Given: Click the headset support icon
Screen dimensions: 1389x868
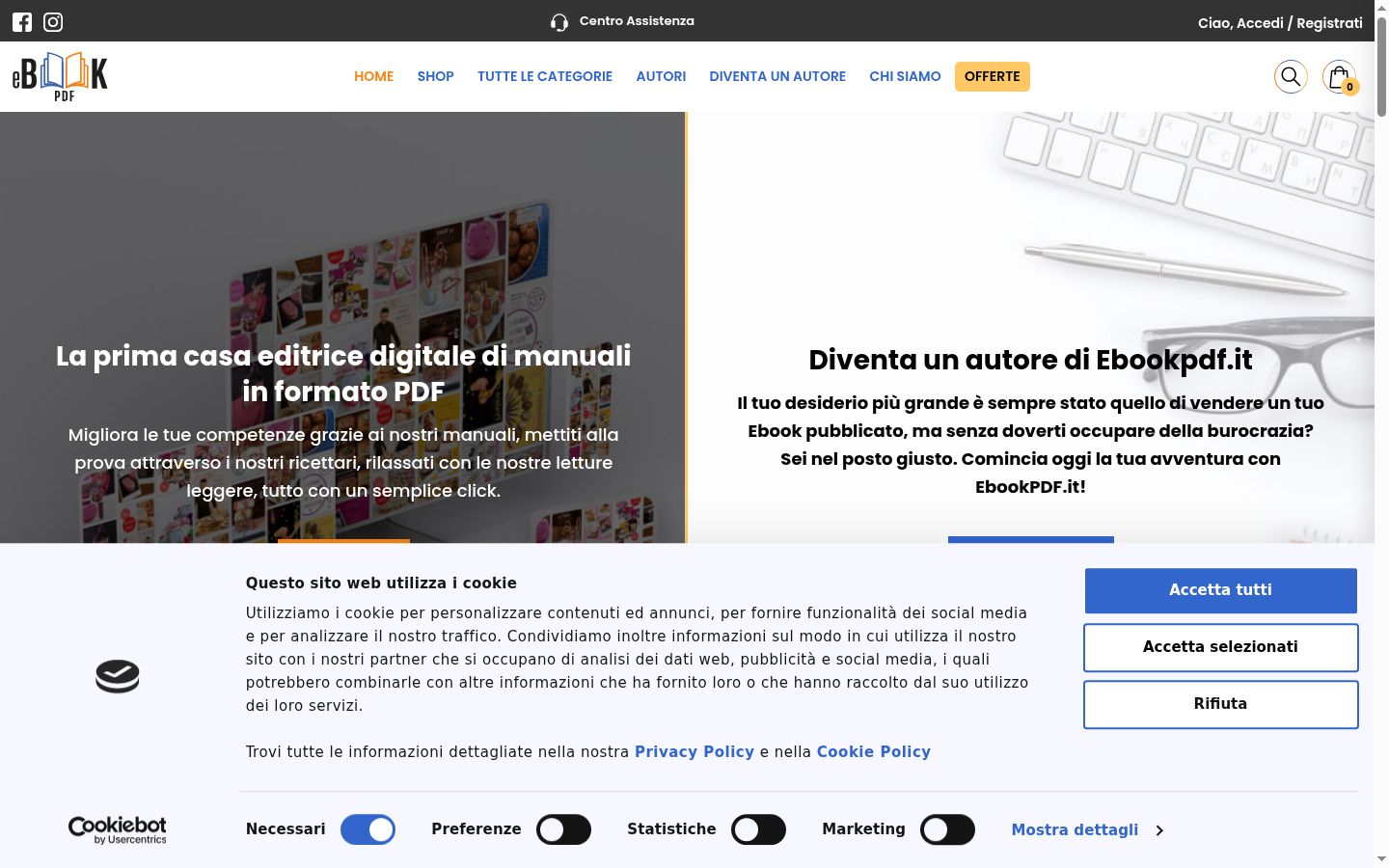Looking at the screenshot, I should (x=559, y=22).
